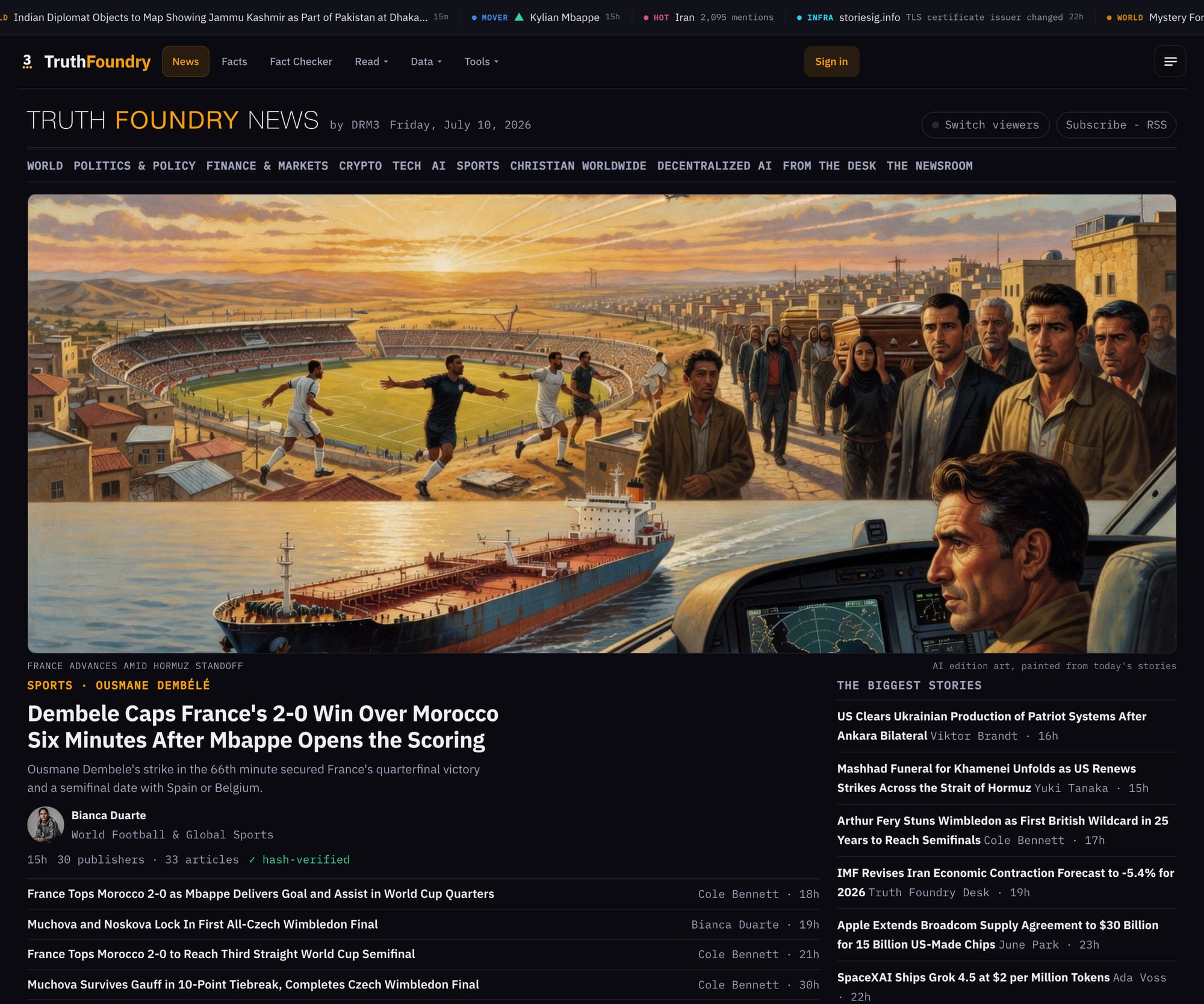This screenshot has height=1004, width=1204.
Task: Open the SPORTS section tab
Action: (x=478, y=166)
